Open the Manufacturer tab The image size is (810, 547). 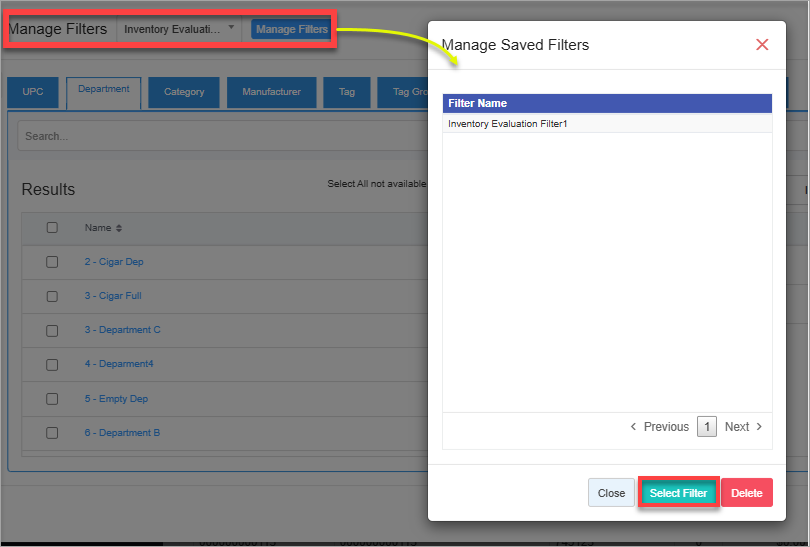pos(271,92)
